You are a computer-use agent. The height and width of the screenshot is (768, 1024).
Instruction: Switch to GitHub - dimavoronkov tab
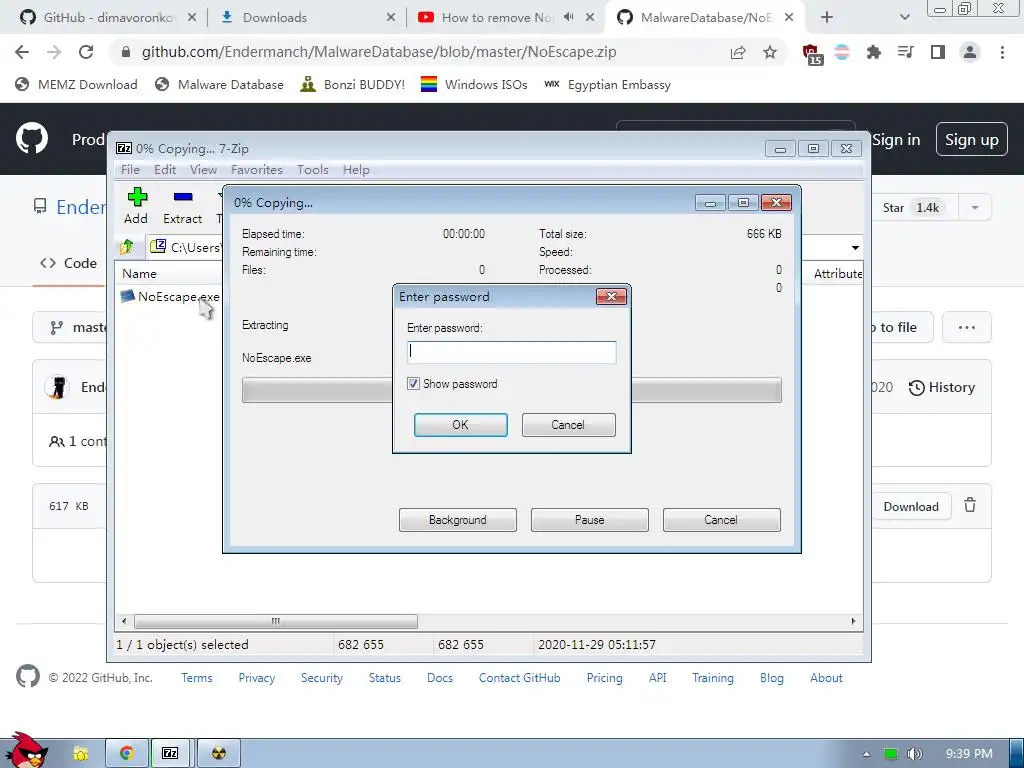pos(110,18)
